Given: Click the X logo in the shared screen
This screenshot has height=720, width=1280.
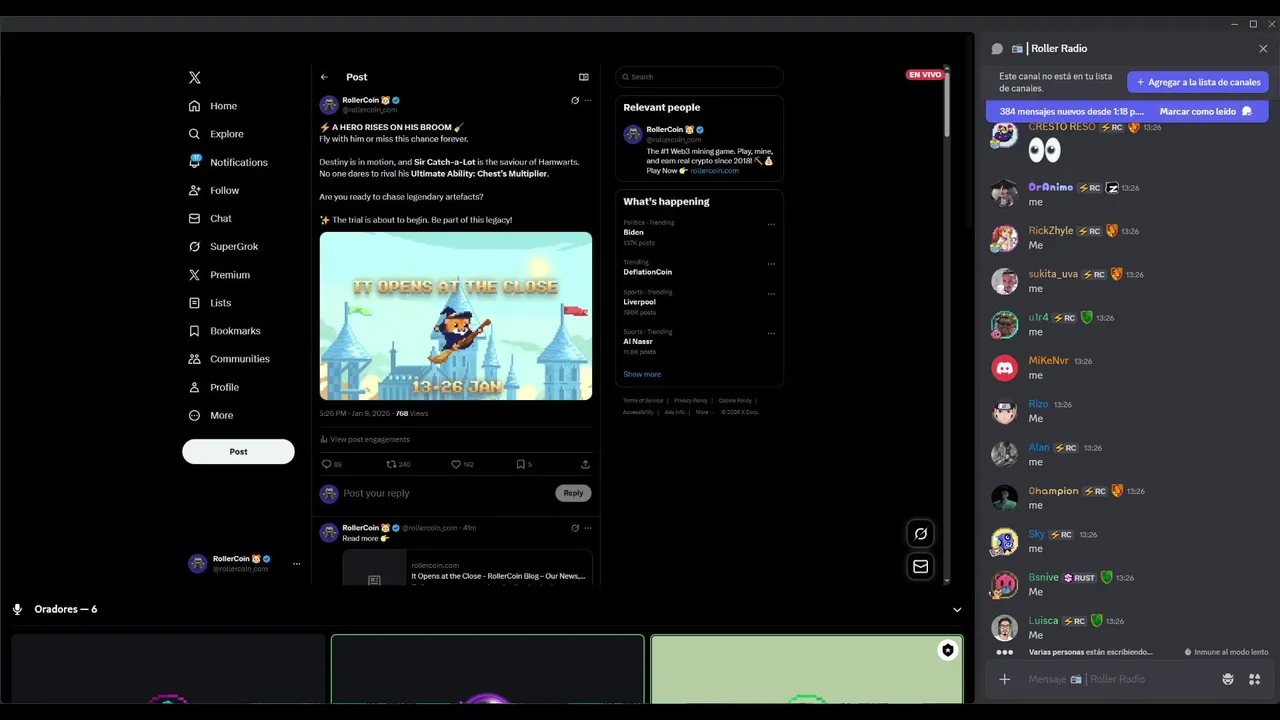Looking at the screenshot, I should pos(194,77).
